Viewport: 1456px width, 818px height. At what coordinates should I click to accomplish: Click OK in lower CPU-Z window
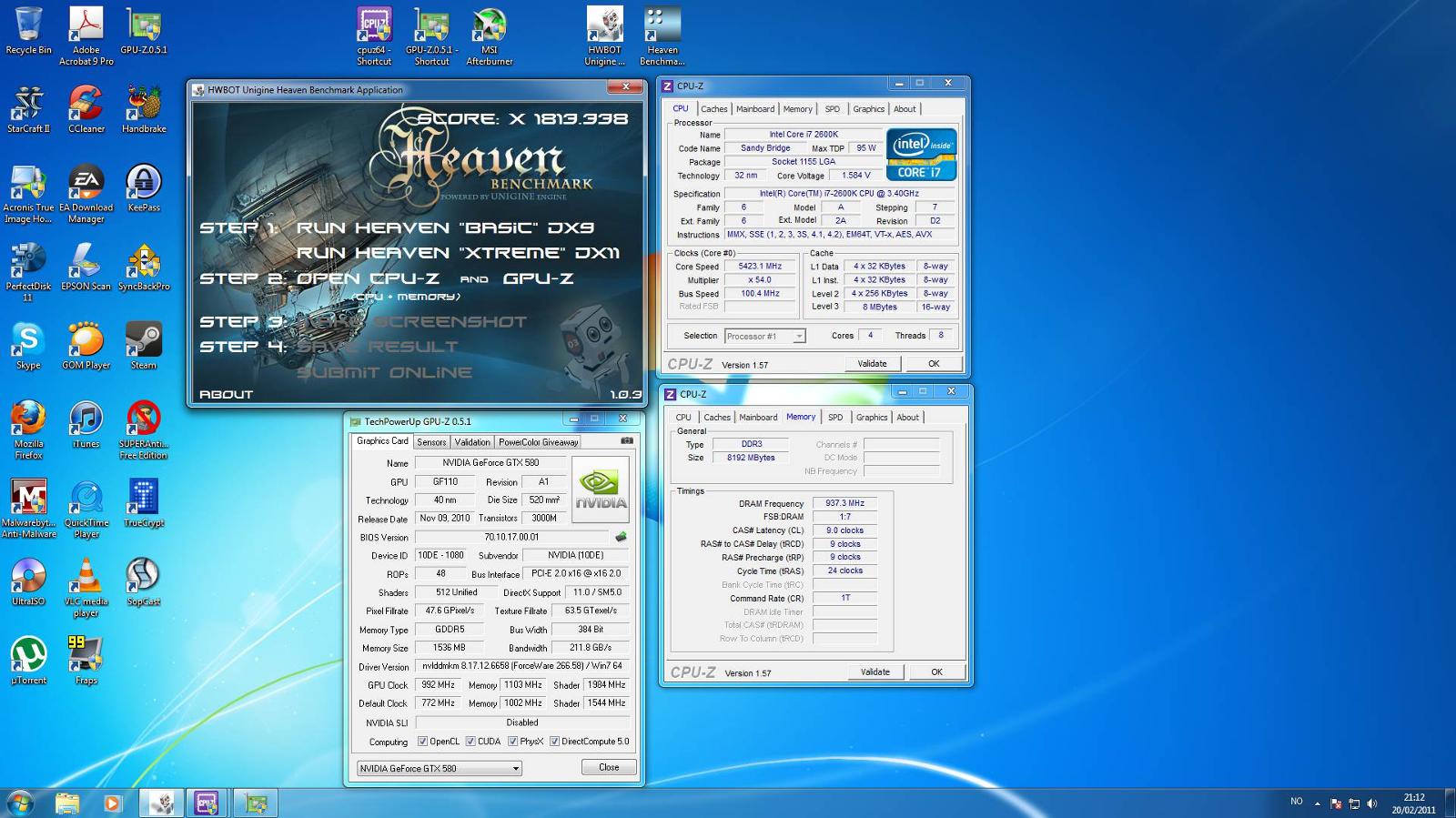point(936,672)
